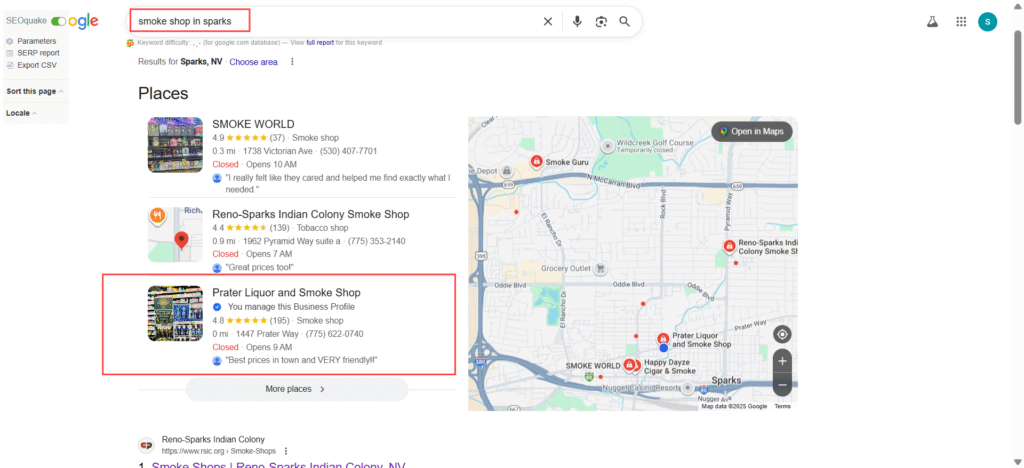The height and width of the screenshot is (468, 1024).
Task: Click Open in Maps button
Action: coord(752,131)
